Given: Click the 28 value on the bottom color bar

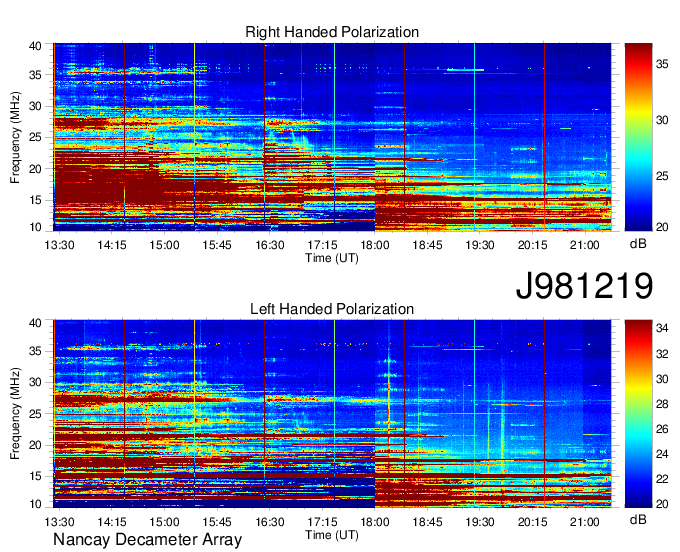Looking at the screenshot, I should [662, 404].
